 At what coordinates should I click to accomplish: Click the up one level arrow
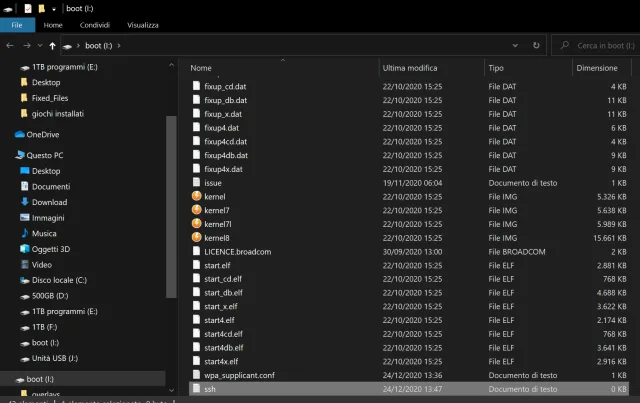(52, 46)
